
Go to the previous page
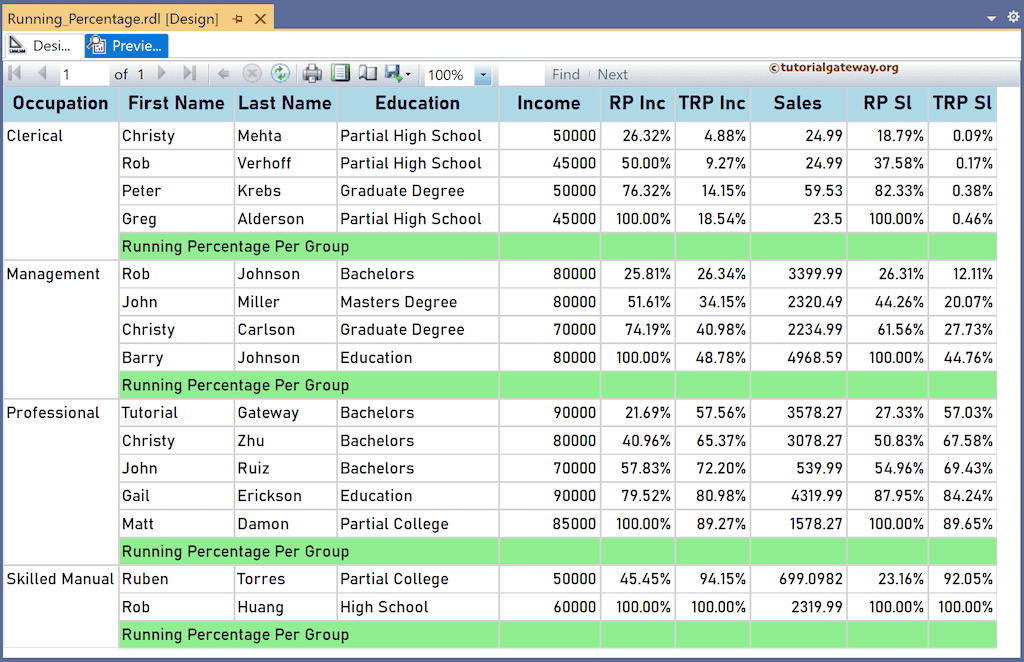[x=42, y=73]
